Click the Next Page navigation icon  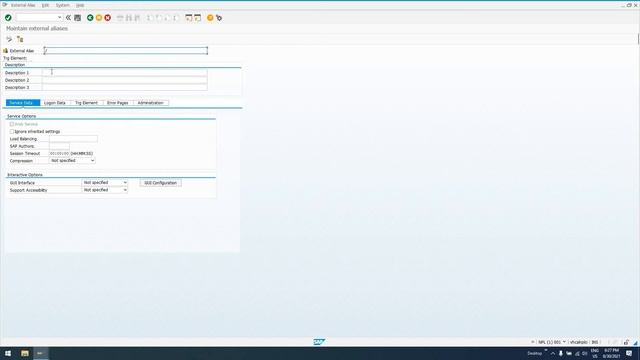pyautogui.click(x=167, y=18)
